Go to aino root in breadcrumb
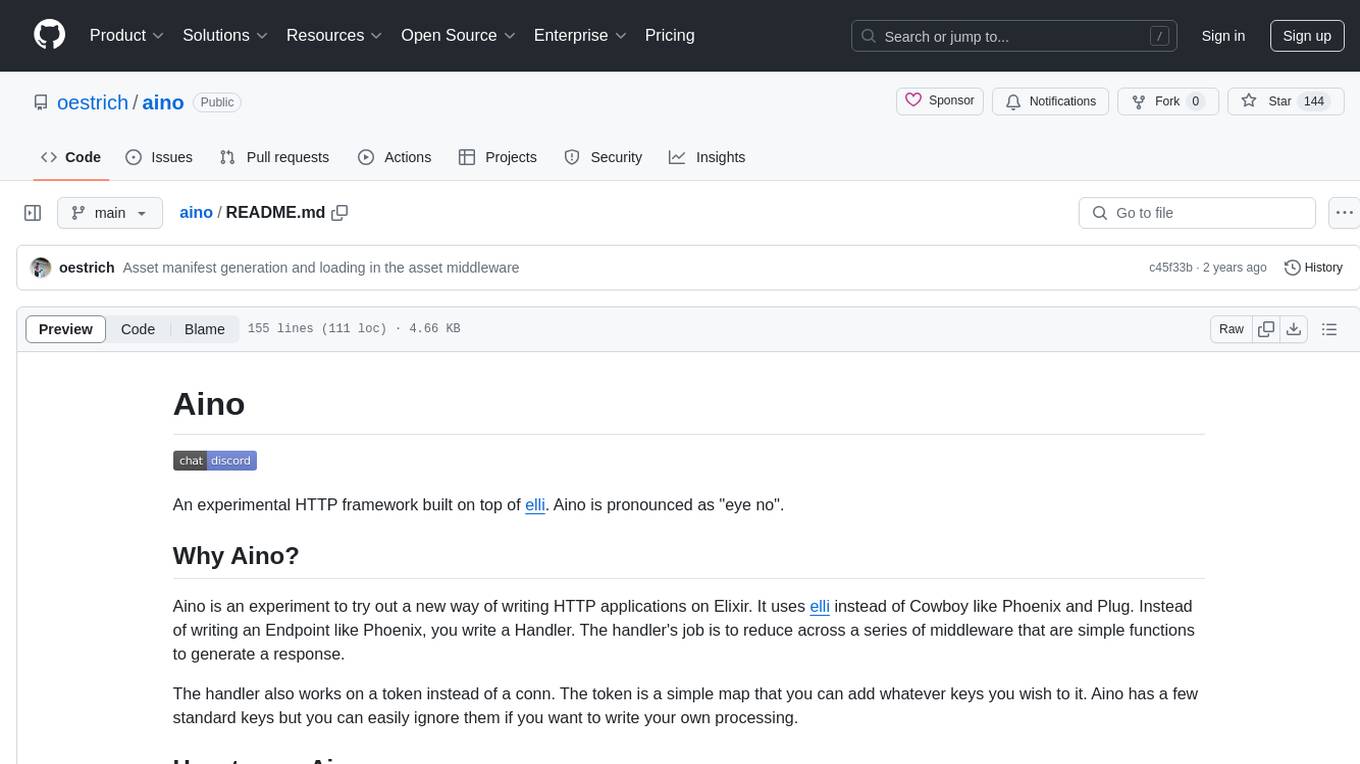Image resolution: width=1360 pixels, height=764 pixels. (196, 212)
